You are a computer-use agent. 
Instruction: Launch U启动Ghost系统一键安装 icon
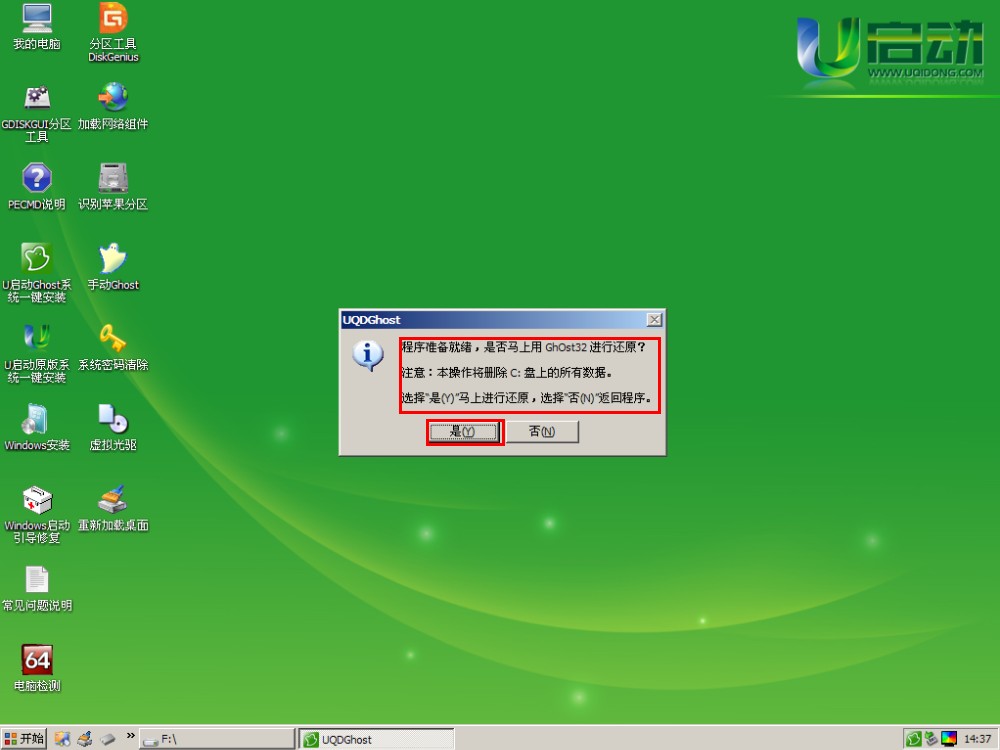tap(36, 273)
